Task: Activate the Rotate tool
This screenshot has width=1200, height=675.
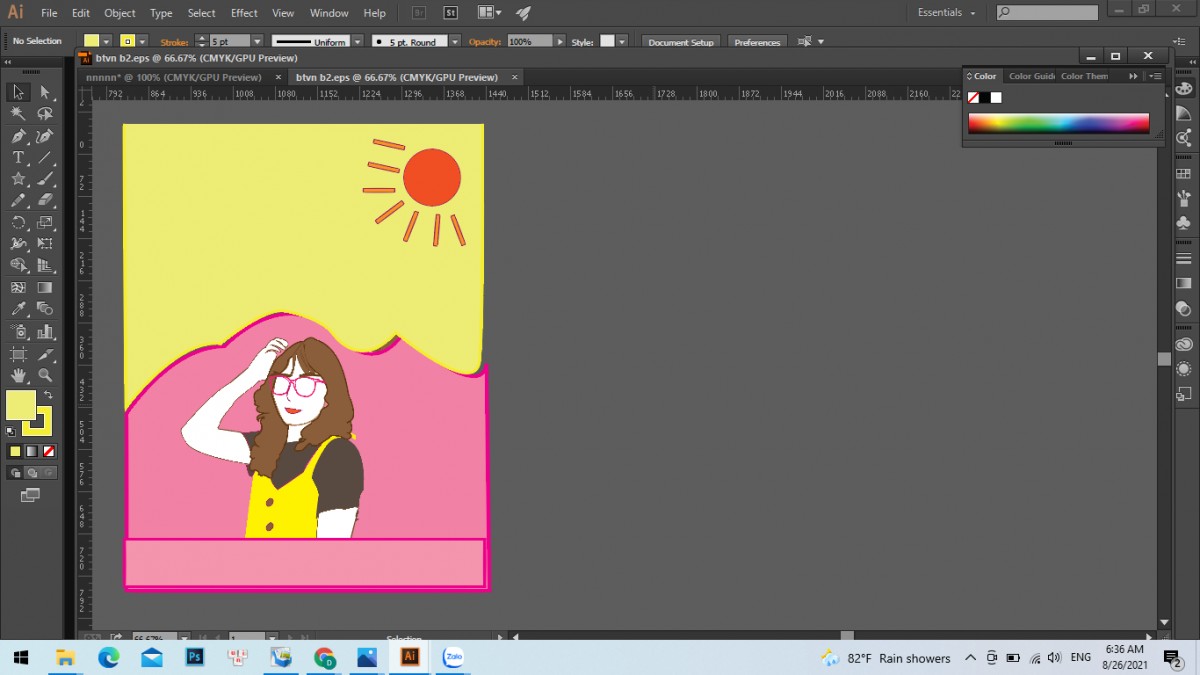Action: pyautogui.click(x=18, y=223)
